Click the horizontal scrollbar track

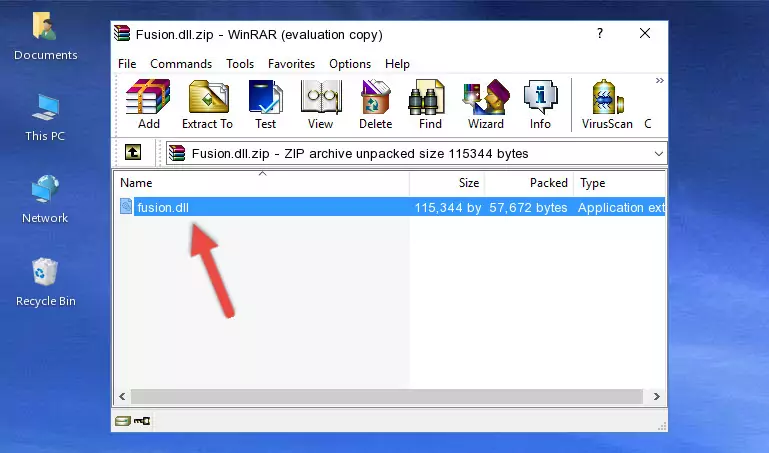[x=386, y=396]
